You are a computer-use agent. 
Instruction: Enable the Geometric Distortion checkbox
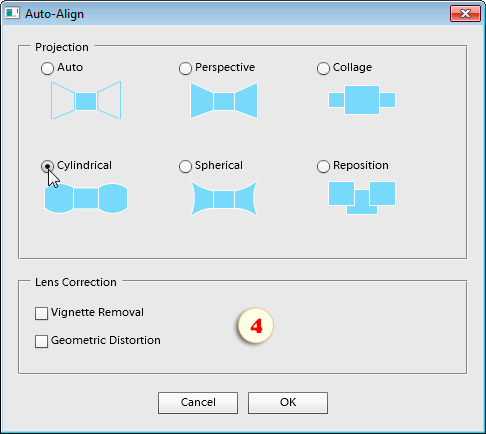pos(41,341)
